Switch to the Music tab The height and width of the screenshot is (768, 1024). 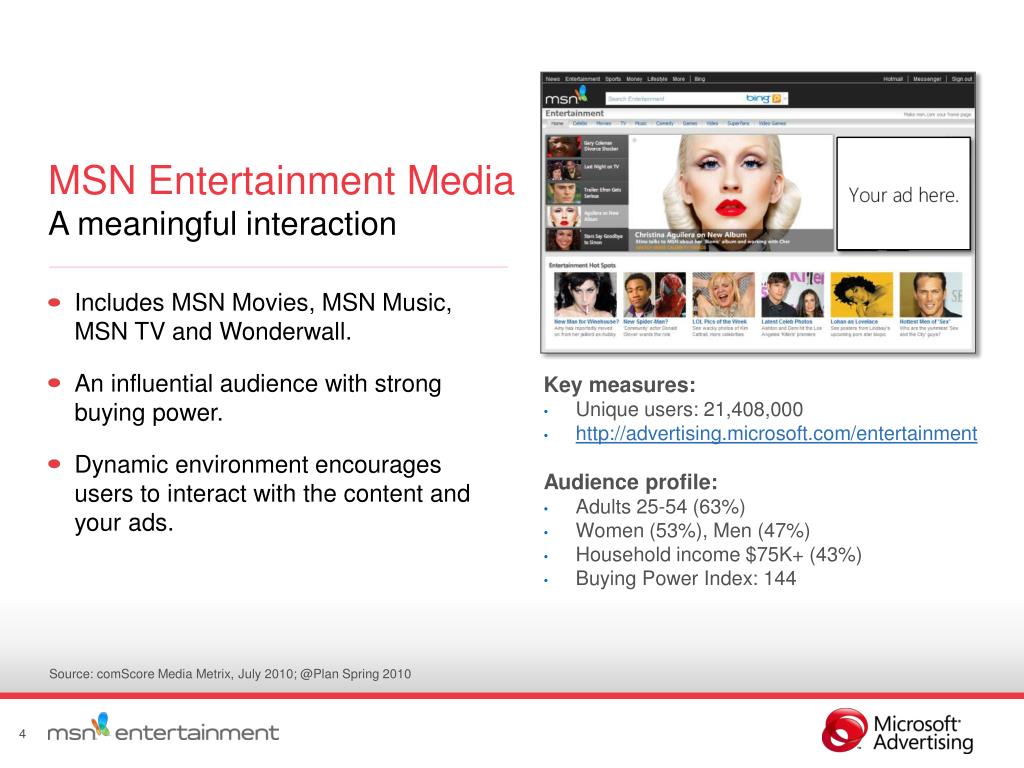click(x=641, y=123)
